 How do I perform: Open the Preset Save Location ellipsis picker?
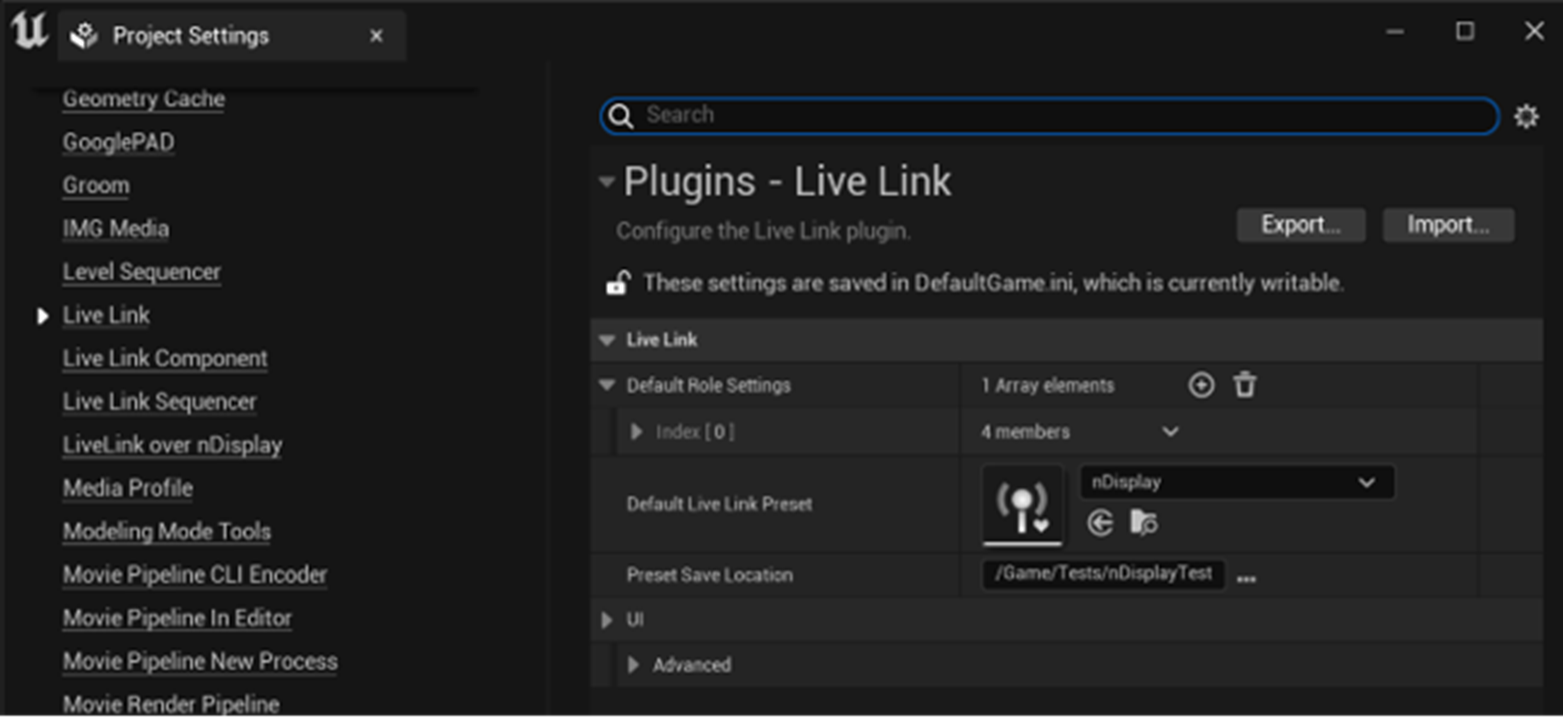1246,577
